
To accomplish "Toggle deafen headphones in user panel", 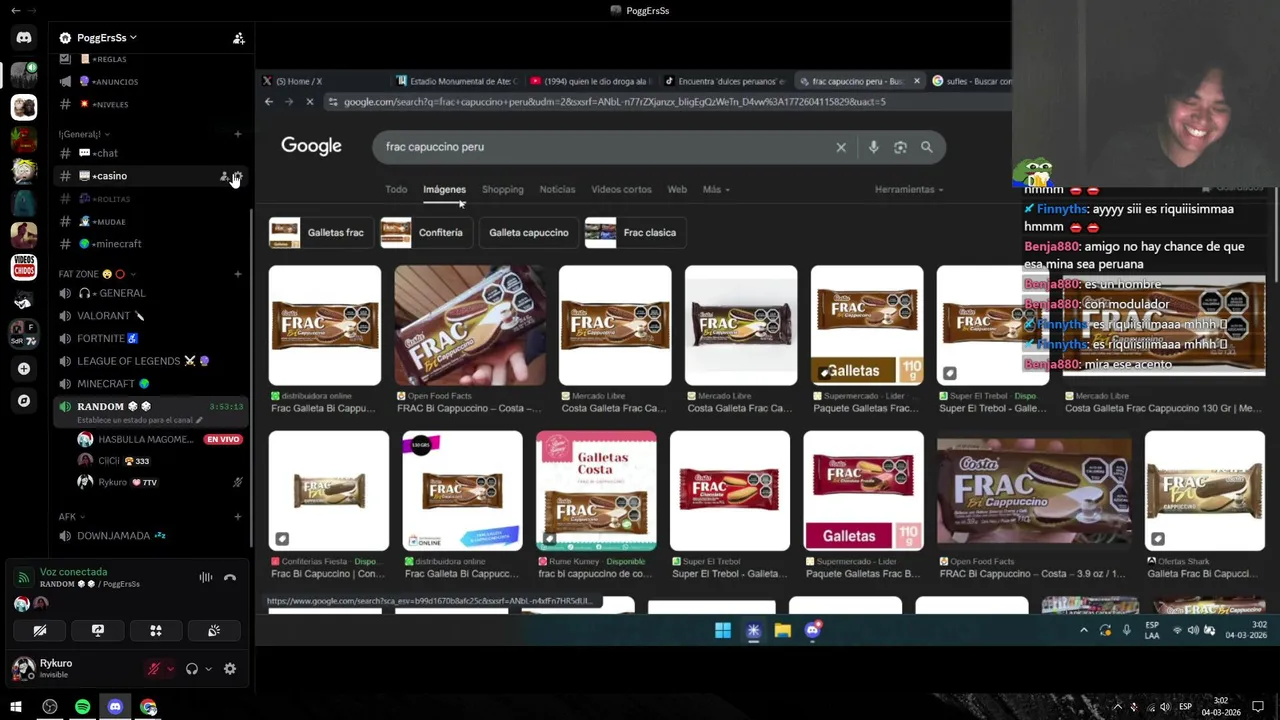I will point(191,669).
